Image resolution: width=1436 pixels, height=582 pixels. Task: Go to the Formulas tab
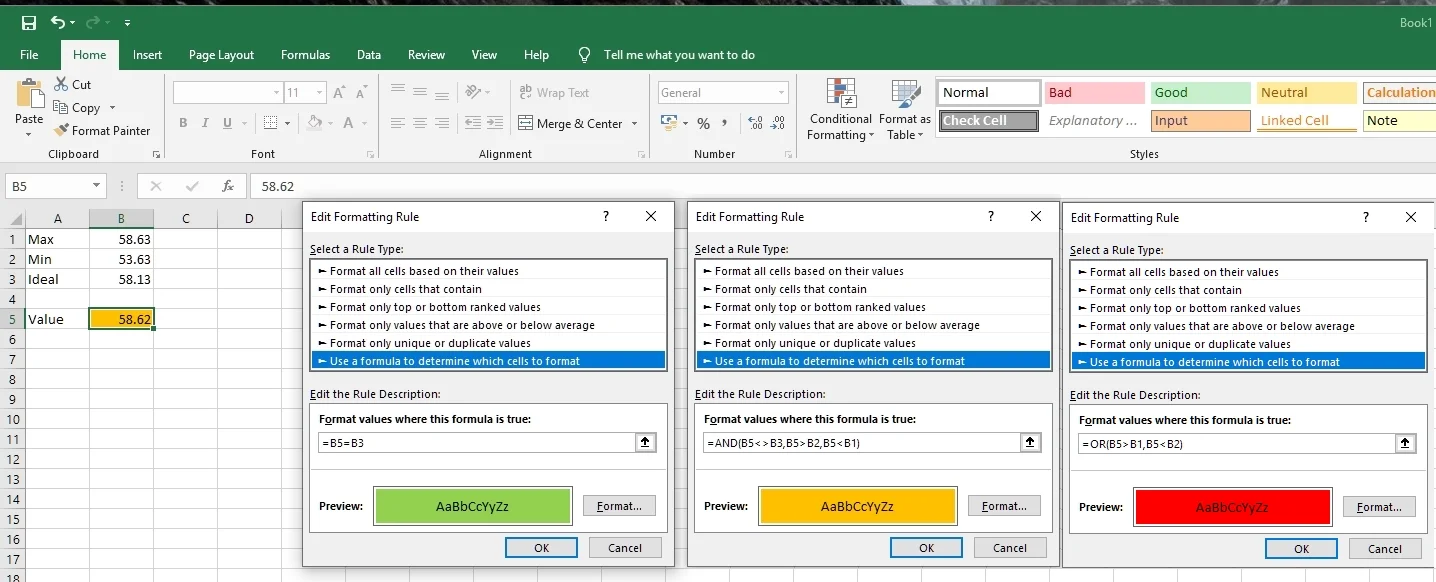[305, 55]
